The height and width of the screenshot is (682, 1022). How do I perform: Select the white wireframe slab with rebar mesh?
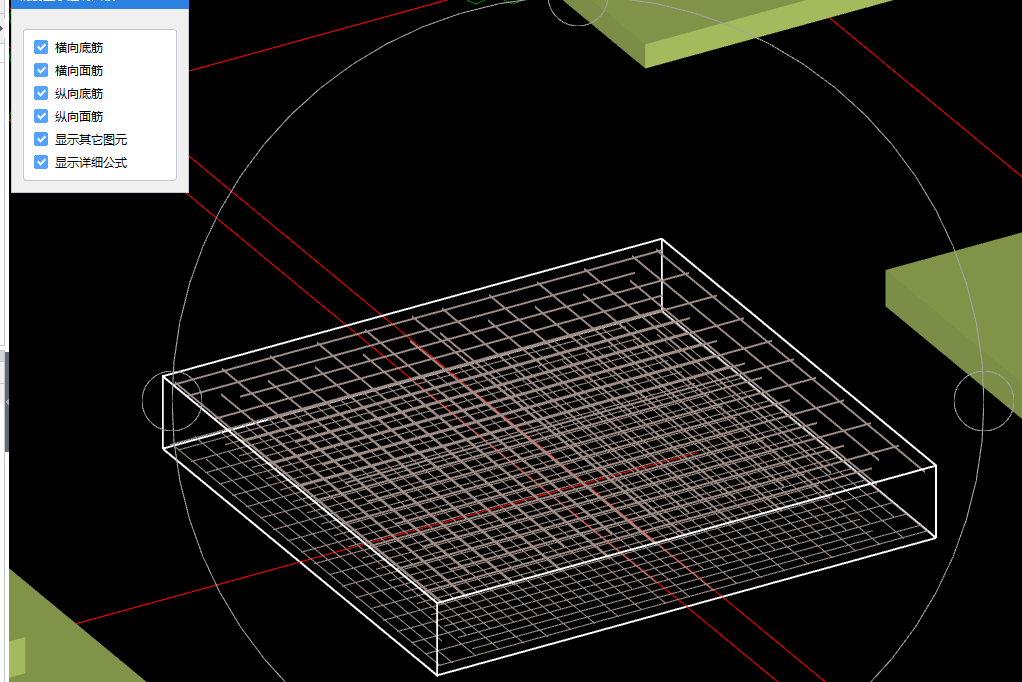549,456
